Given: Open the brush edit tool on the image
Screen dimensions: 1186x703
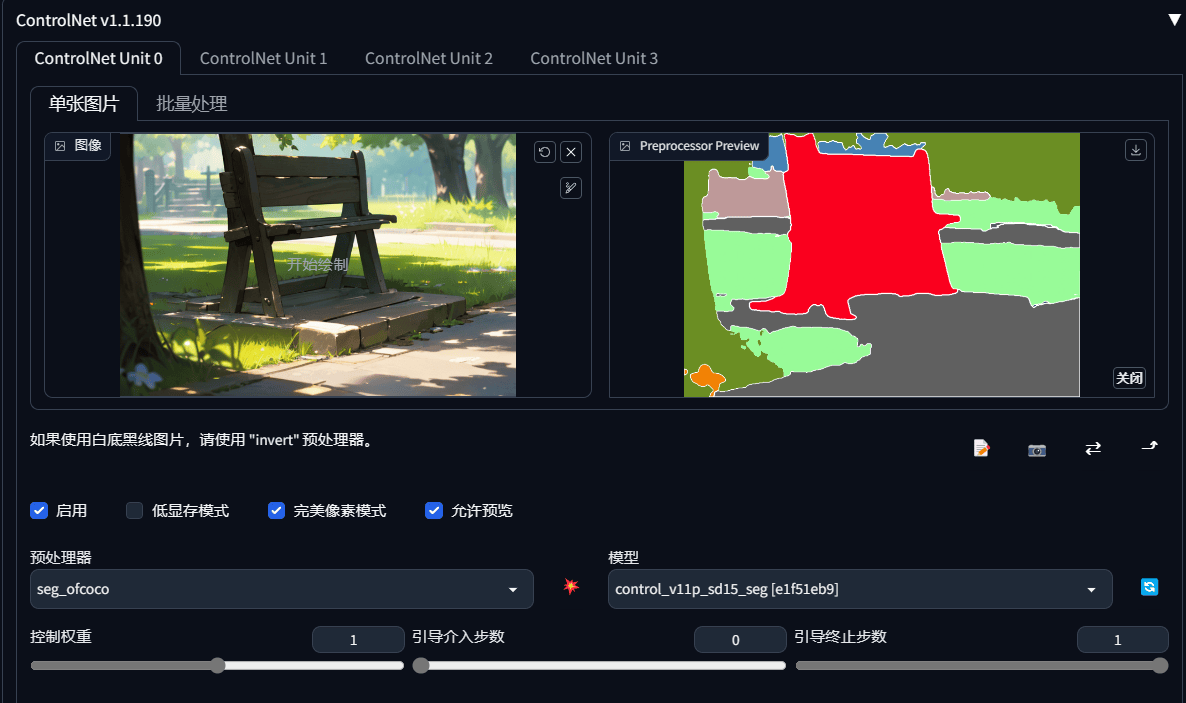Looking at the screenshot, I should [571, 188].
